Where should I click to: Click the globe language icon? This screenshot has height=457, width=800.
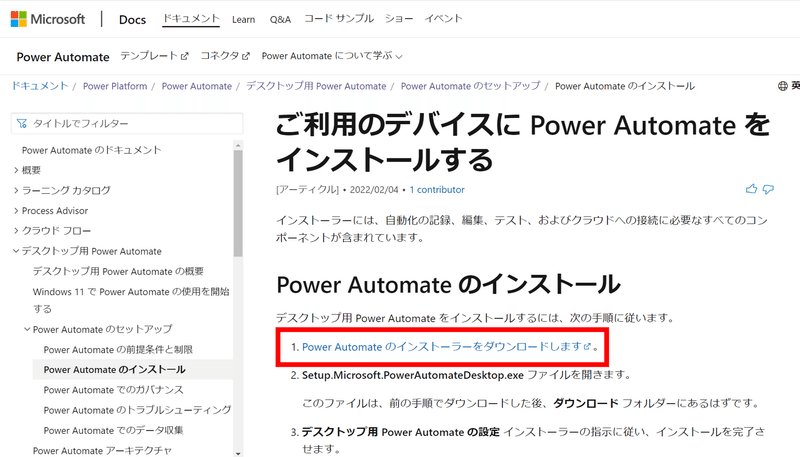coord(783,86)
